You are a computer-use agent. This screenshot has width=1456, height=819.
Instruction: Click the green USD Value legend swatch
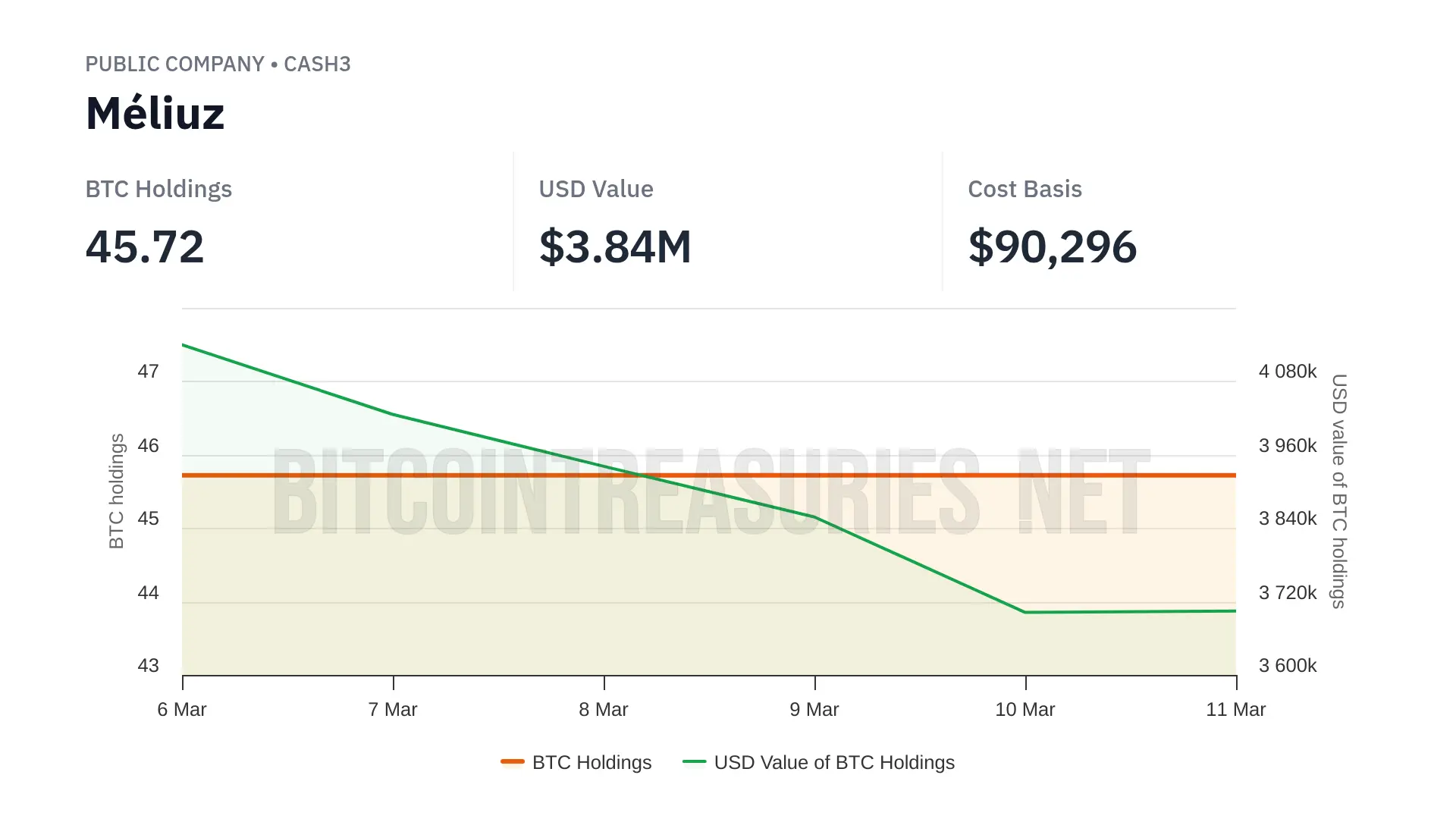[694, 761]
